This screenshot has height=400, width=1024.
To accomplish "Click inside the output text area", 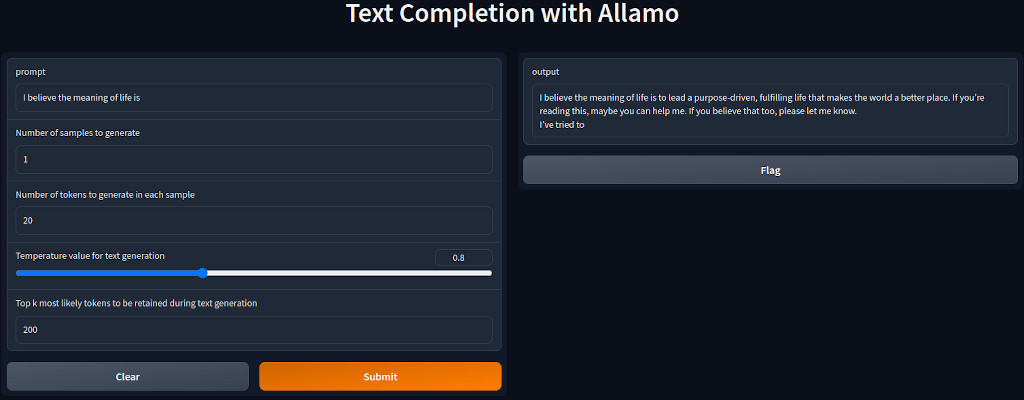I will [770, 110].
